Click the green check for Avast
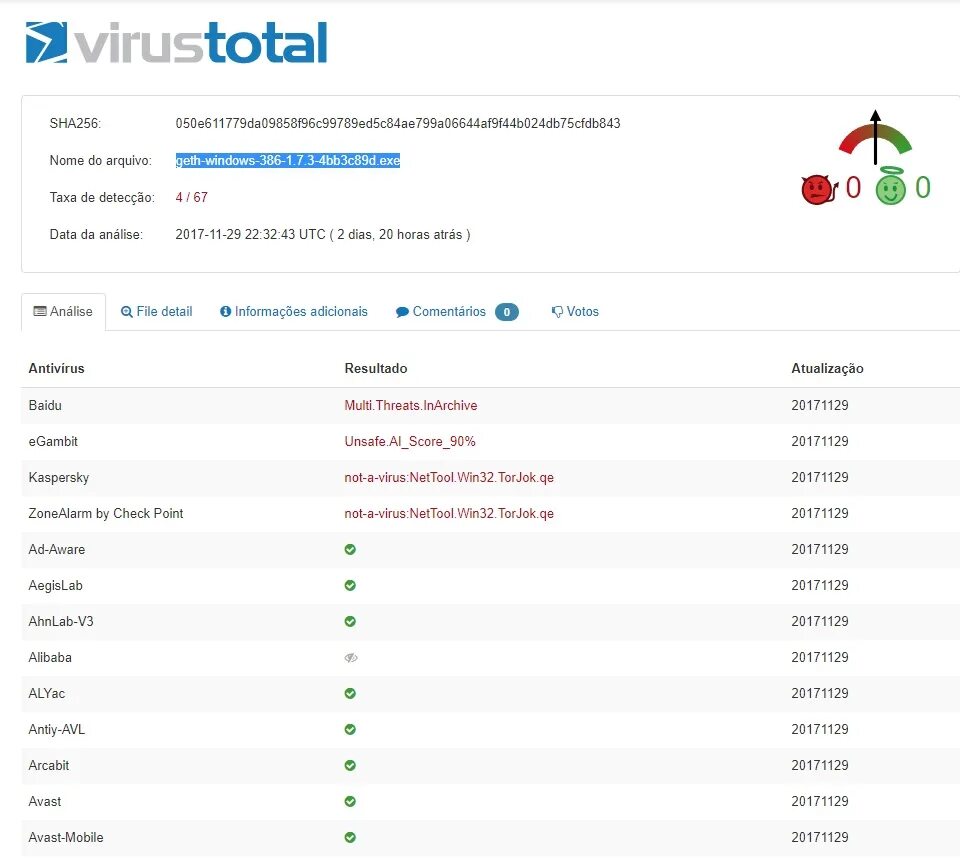The width and height of the screenshot is (960, 858). point(350,802)
